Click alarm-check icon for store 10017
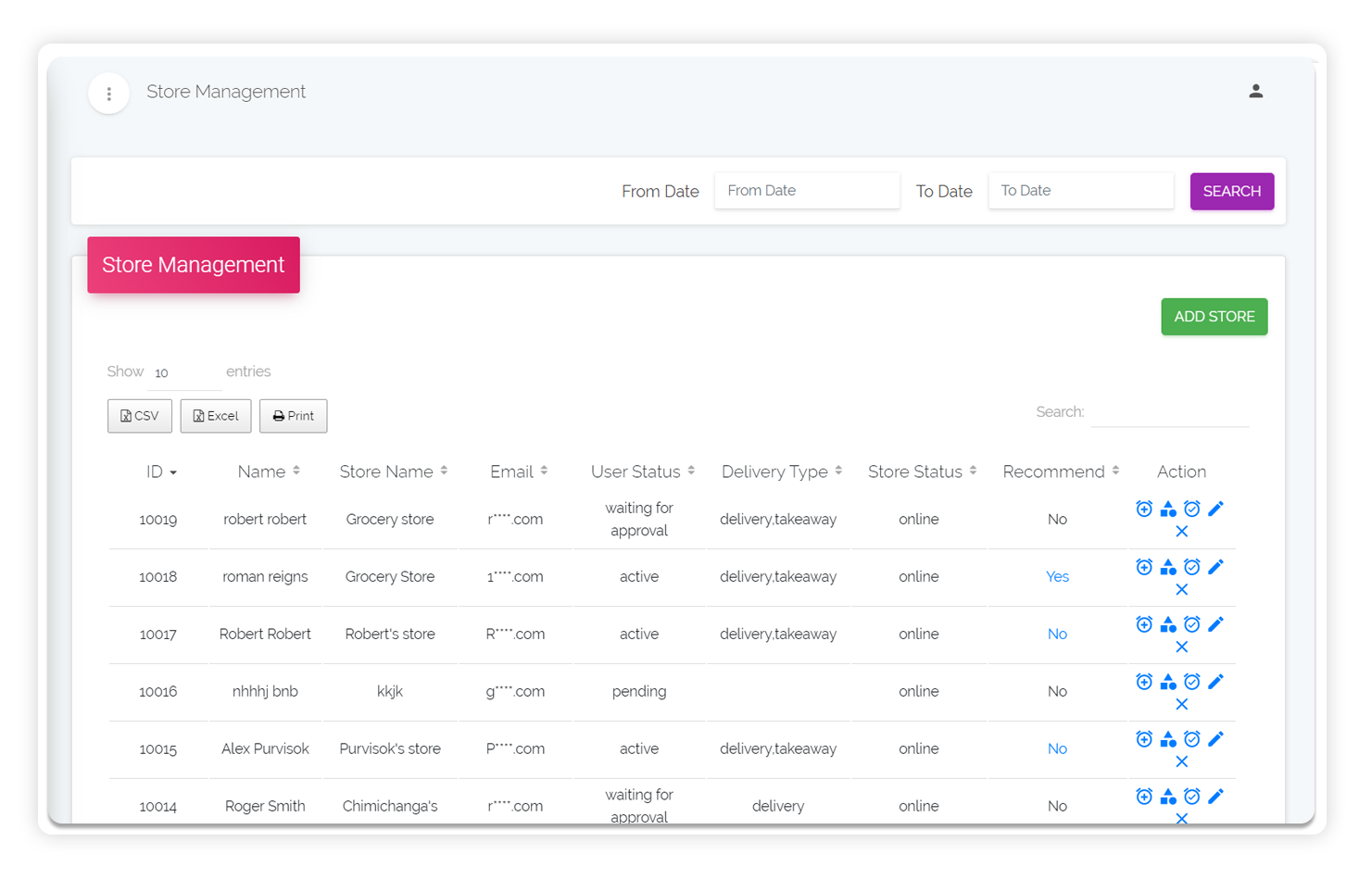Viewport: 1372px width, 880px height. tap(1192, 624)
